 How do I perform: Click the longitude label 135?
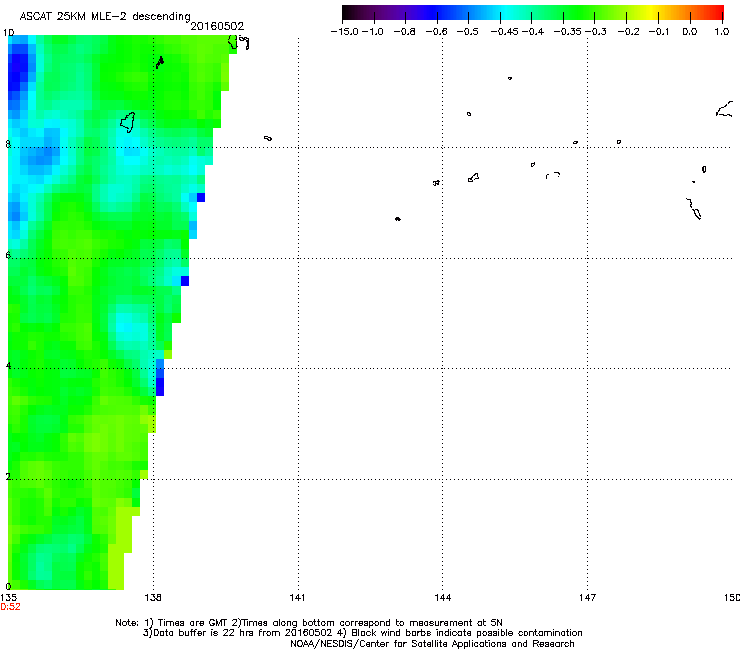pyautogui.click(x=8, y=598)
